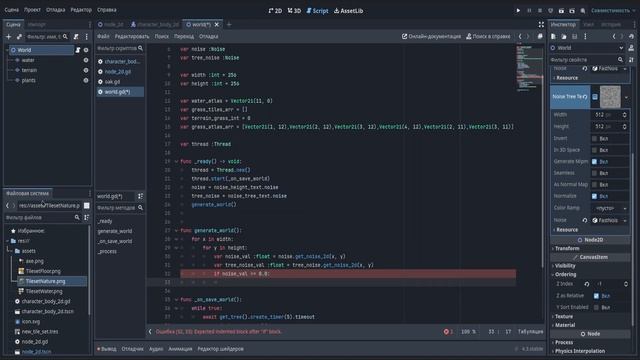Toggle In 3D Space checkbox
640x360 pixels.
(594, 150)
